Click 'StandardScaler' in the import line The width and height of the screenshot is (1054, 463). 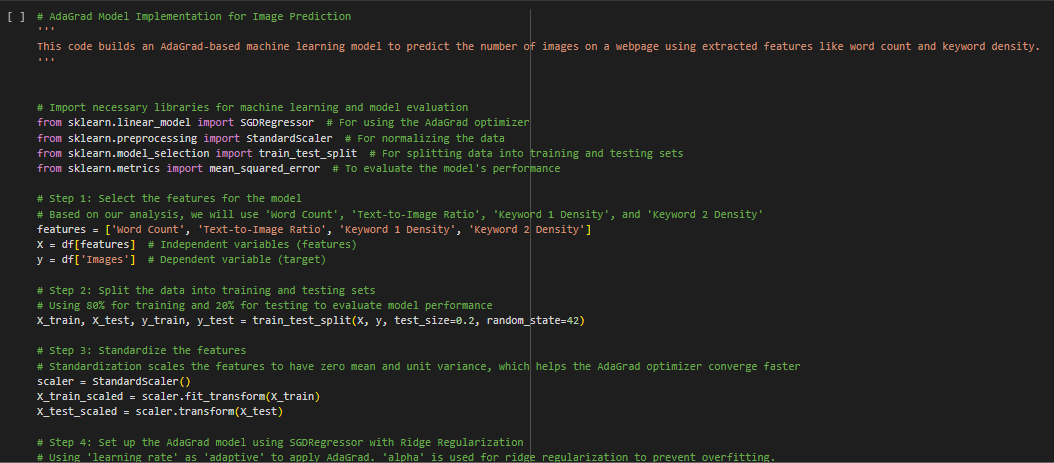[289, 138]
